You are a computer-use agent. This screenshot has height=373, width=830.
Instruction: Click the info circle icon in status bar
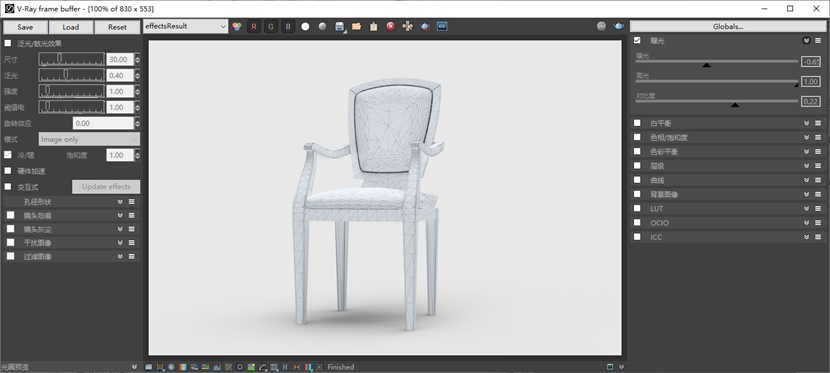pyautogui.click(x=171, y=367)
